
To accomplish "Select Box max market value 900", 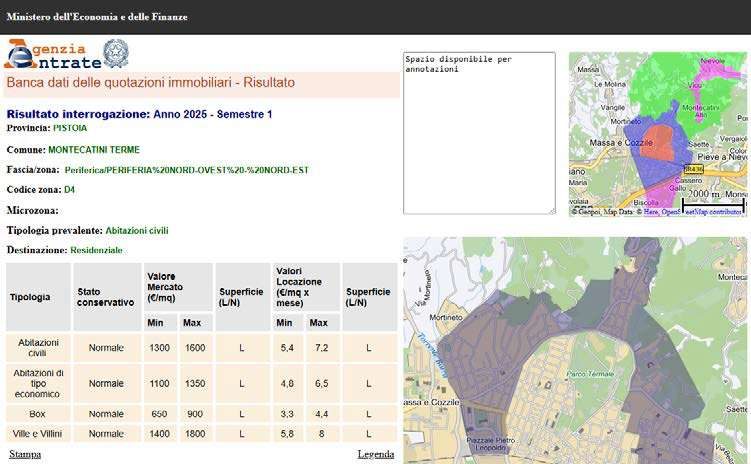I will [195, 414].
